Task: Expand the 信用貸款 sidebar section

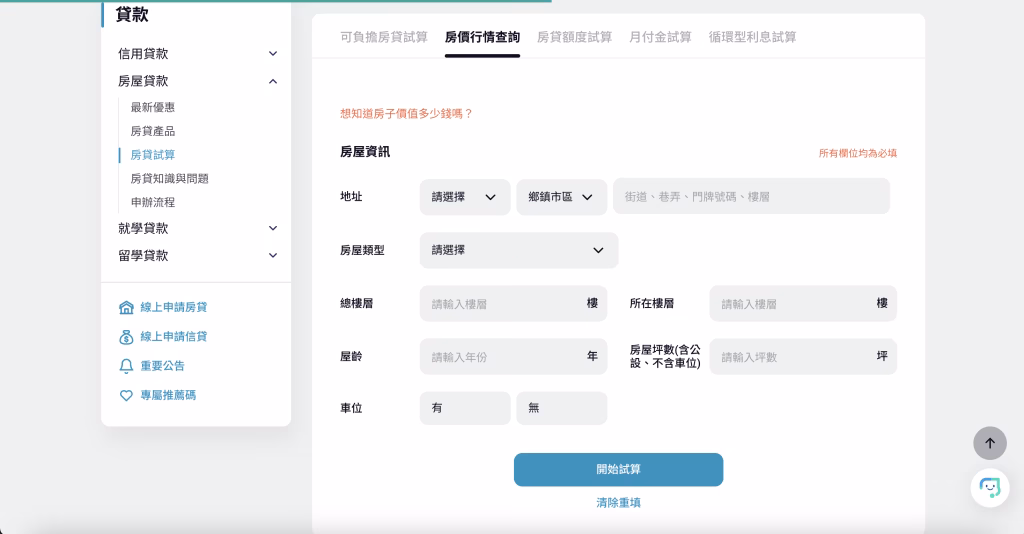Action: point(273,54)
